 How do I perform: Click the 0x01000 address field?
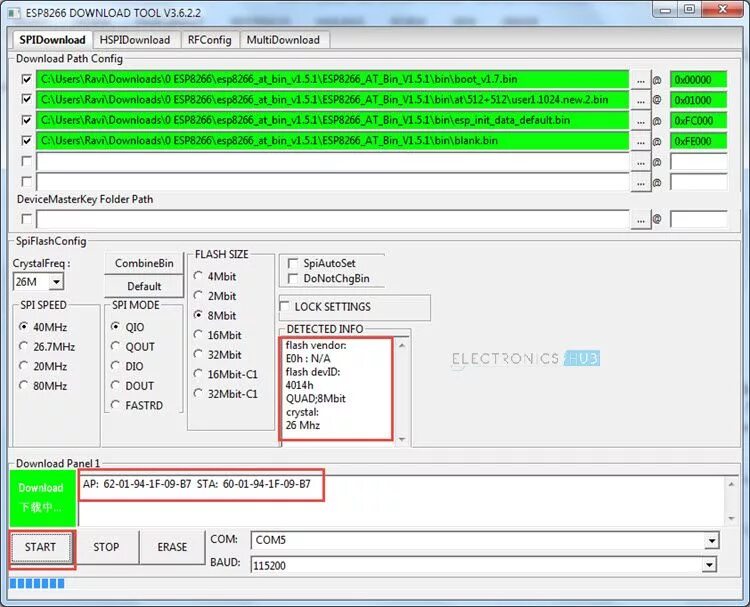[x=699, y=100]
